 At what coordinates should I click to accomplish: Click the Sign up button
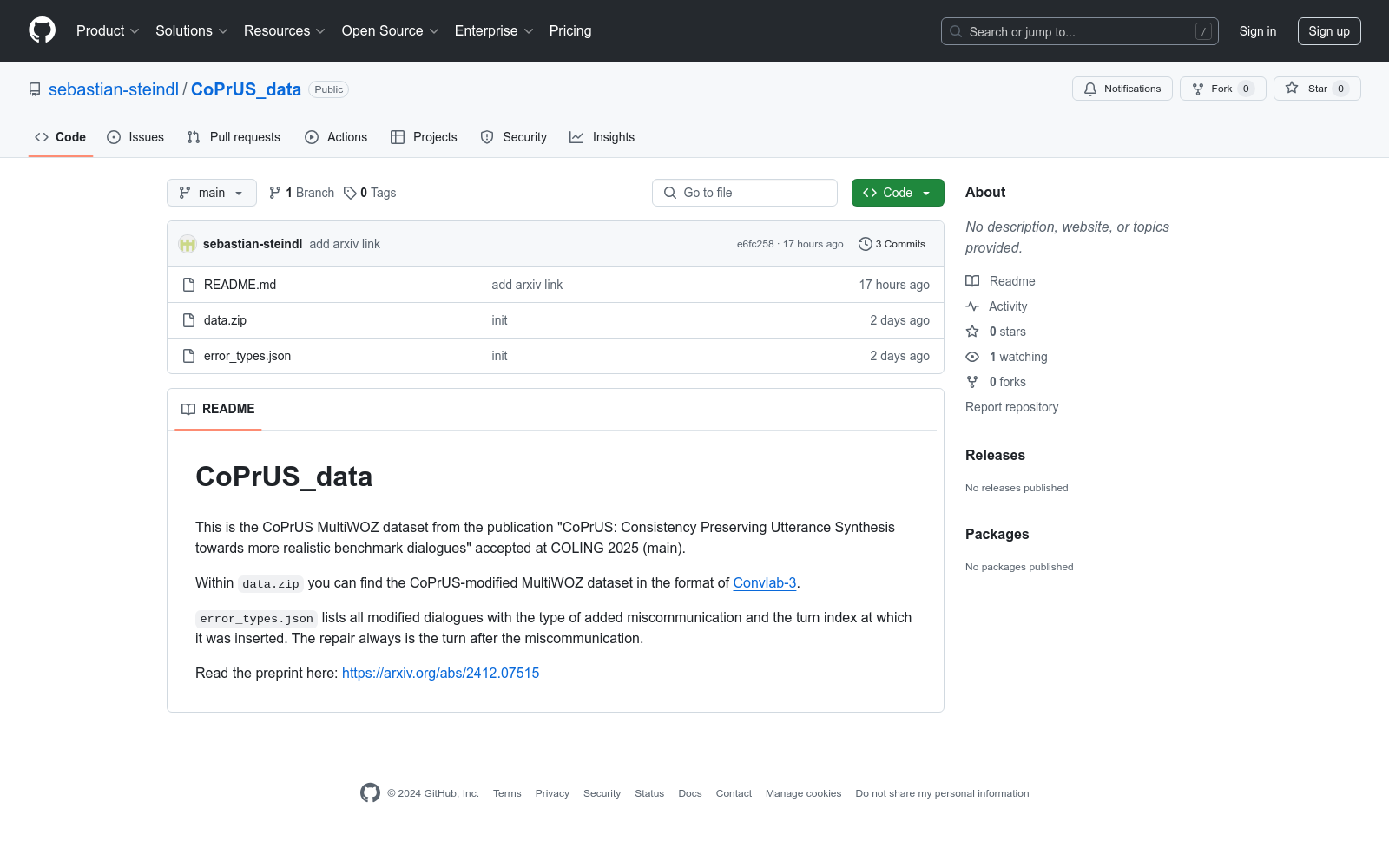coord(1329,31)
